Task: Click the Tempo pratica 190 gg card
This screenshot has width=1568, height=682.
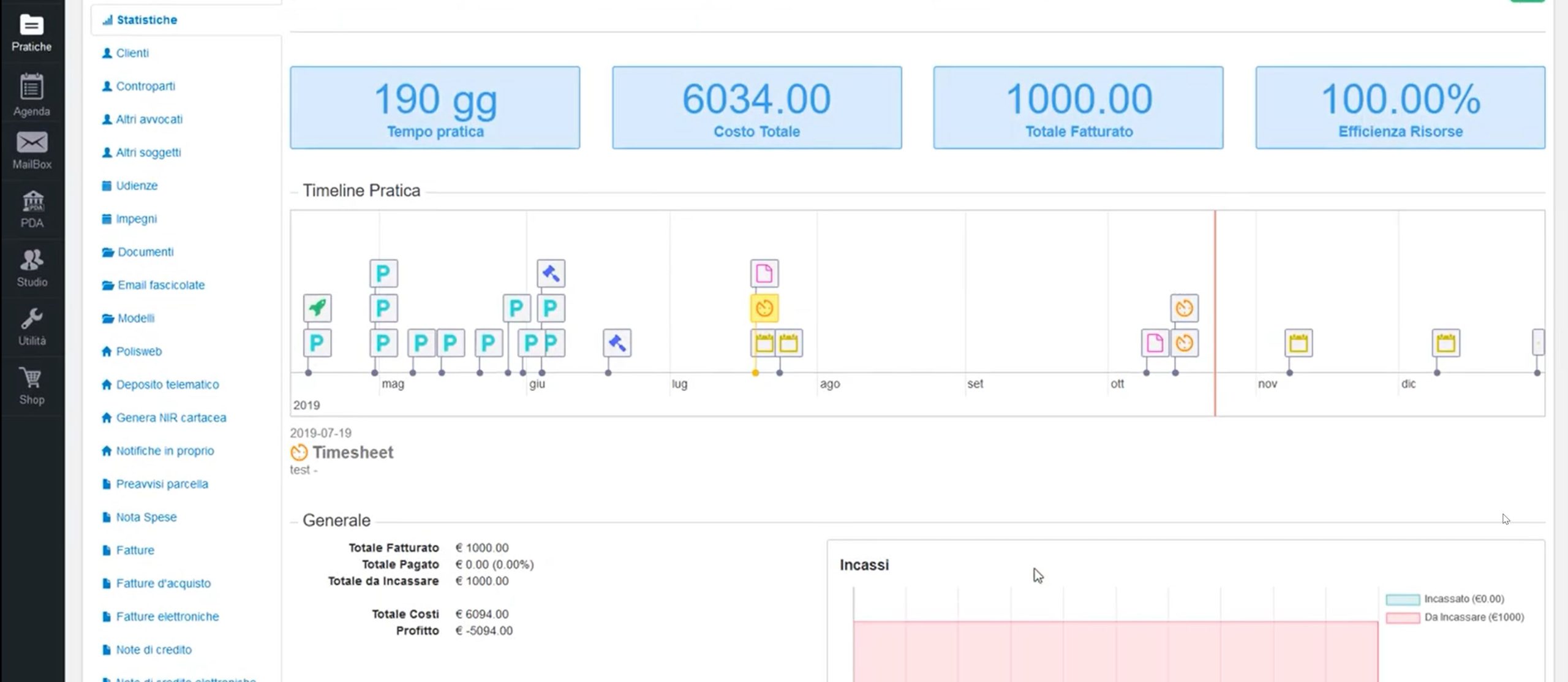Action: click(435, 108)
